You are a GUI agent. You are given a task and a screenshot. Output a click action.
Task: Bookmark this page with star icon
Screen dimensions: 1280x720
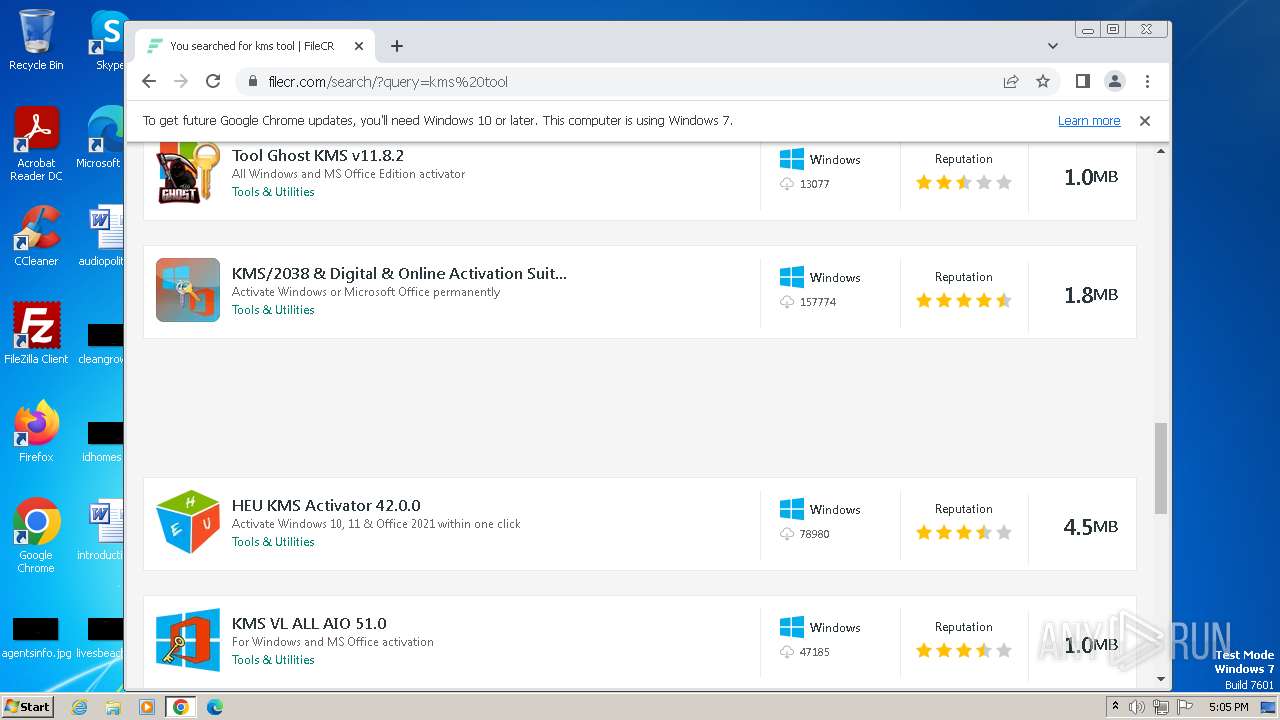pos(1043,82)
